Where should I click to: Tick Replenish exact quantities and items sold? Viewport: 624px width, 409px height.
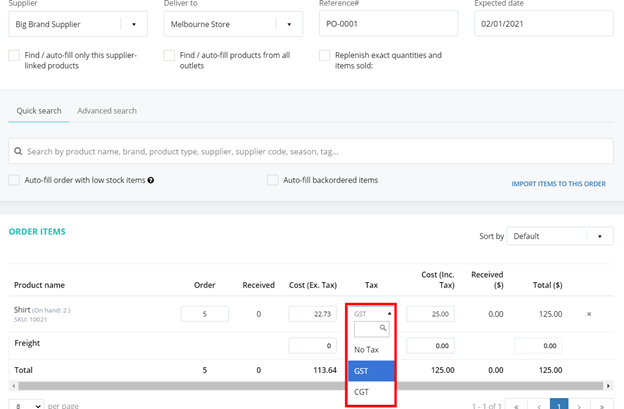[x=324, y=55]
